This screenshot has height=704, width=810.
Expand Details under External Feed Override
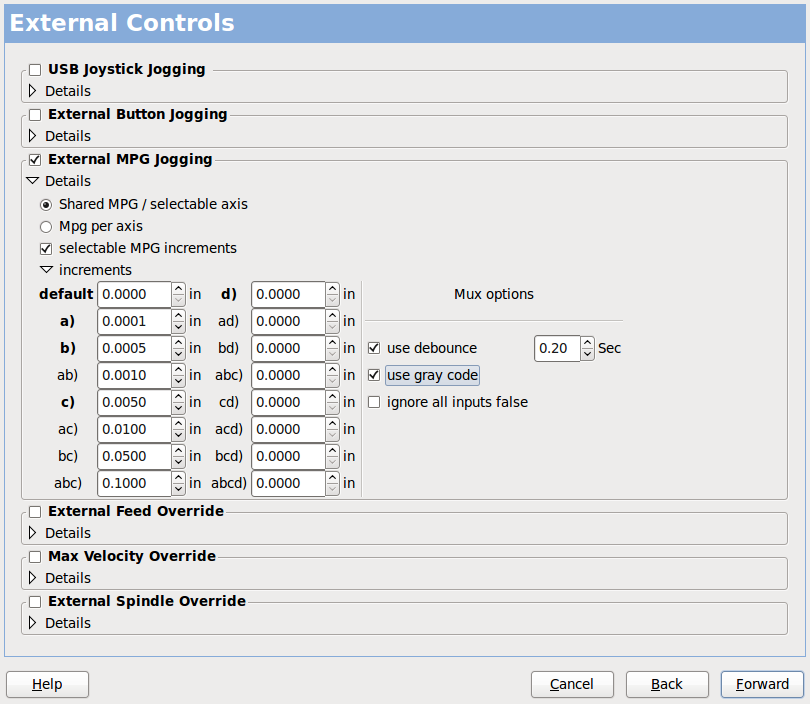coord(32,532)
